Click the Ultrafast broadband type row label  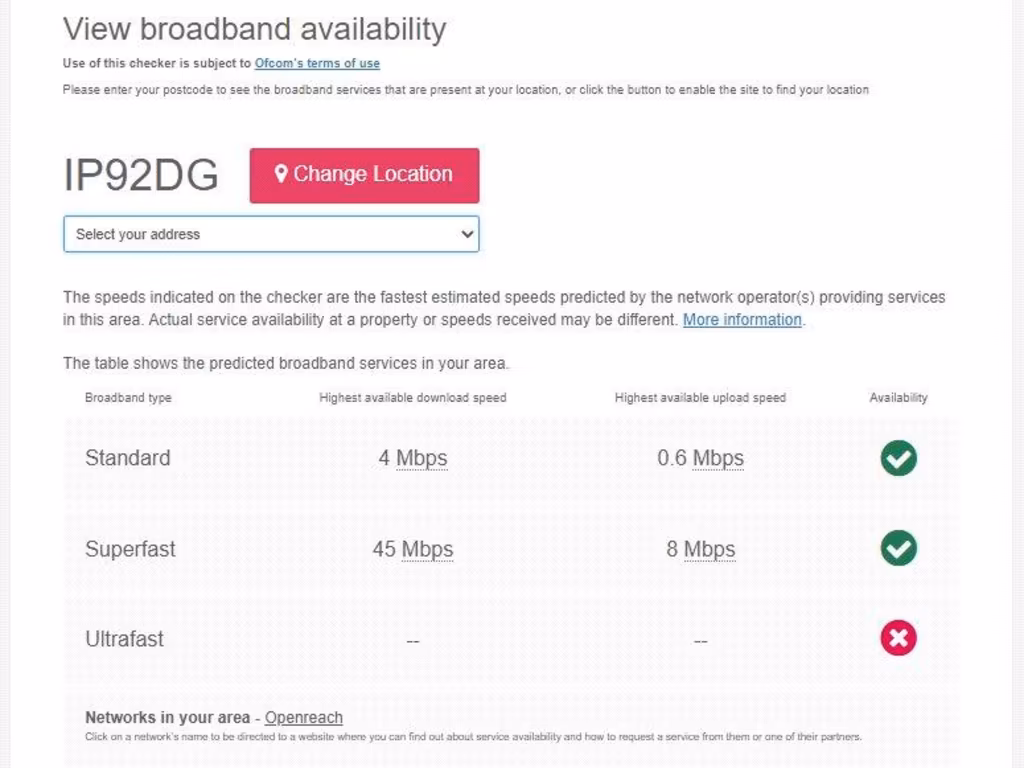[x=125, y=639]
